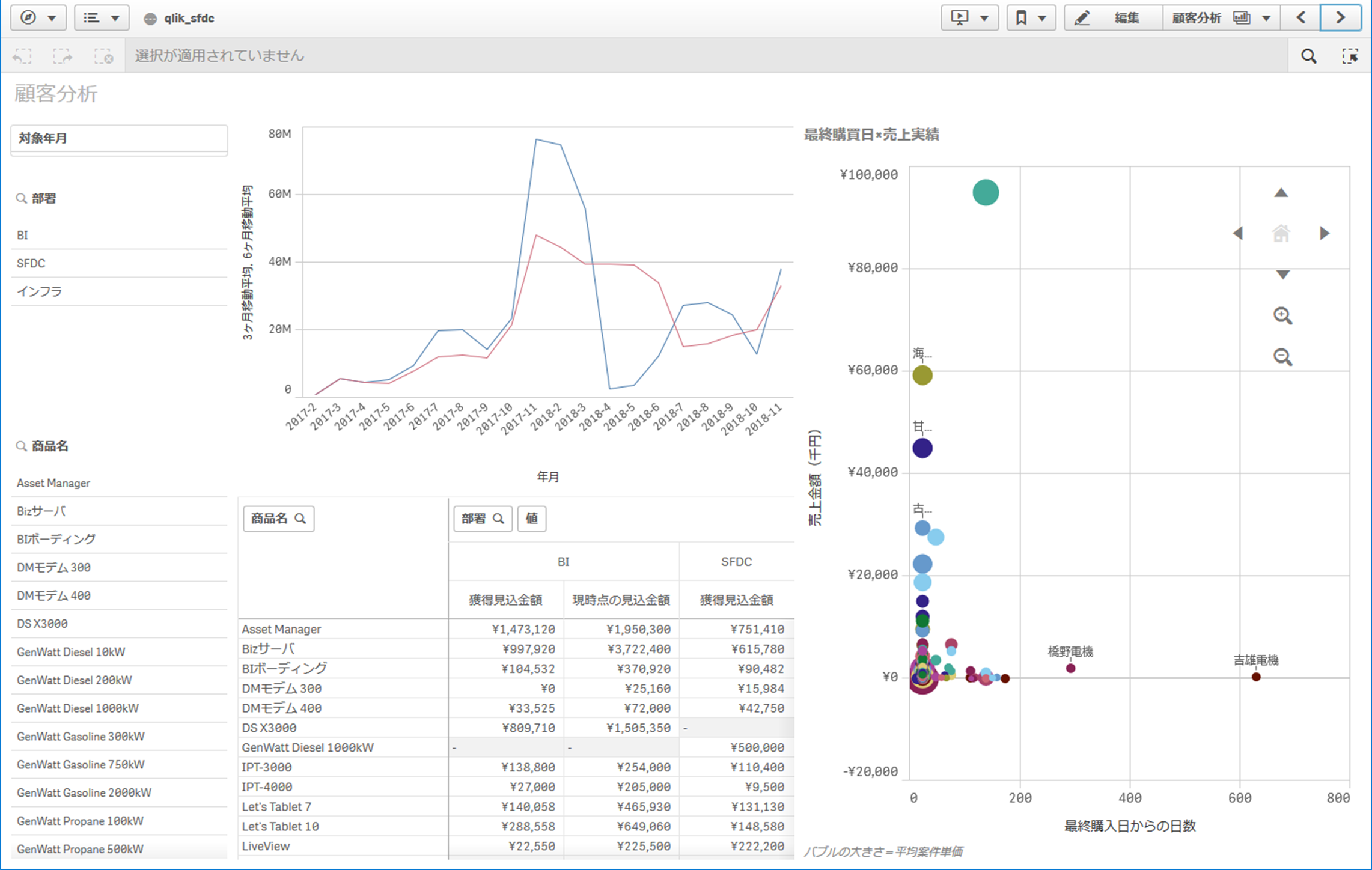Pan scatter plot left arrow
1372x870 pixels.
pos(1238,233)
